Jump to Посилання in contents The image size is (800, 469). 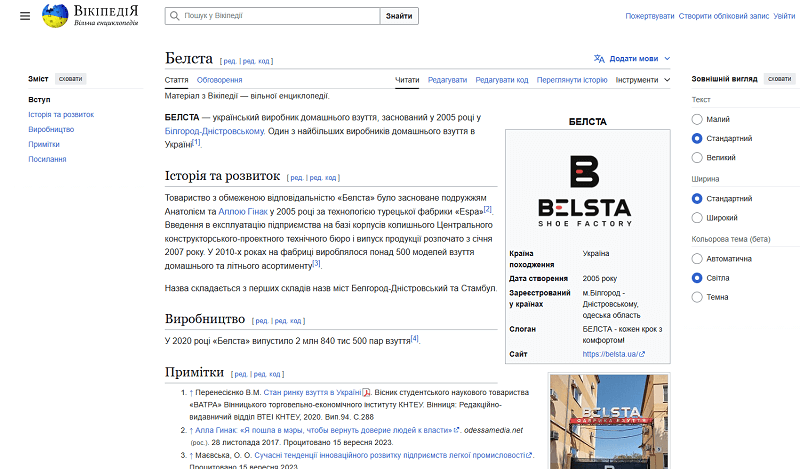(47, 159)
